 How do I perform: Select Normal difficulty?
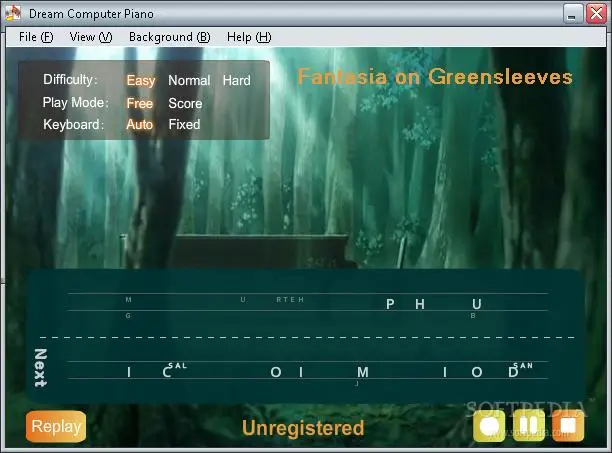coord(189,80)
